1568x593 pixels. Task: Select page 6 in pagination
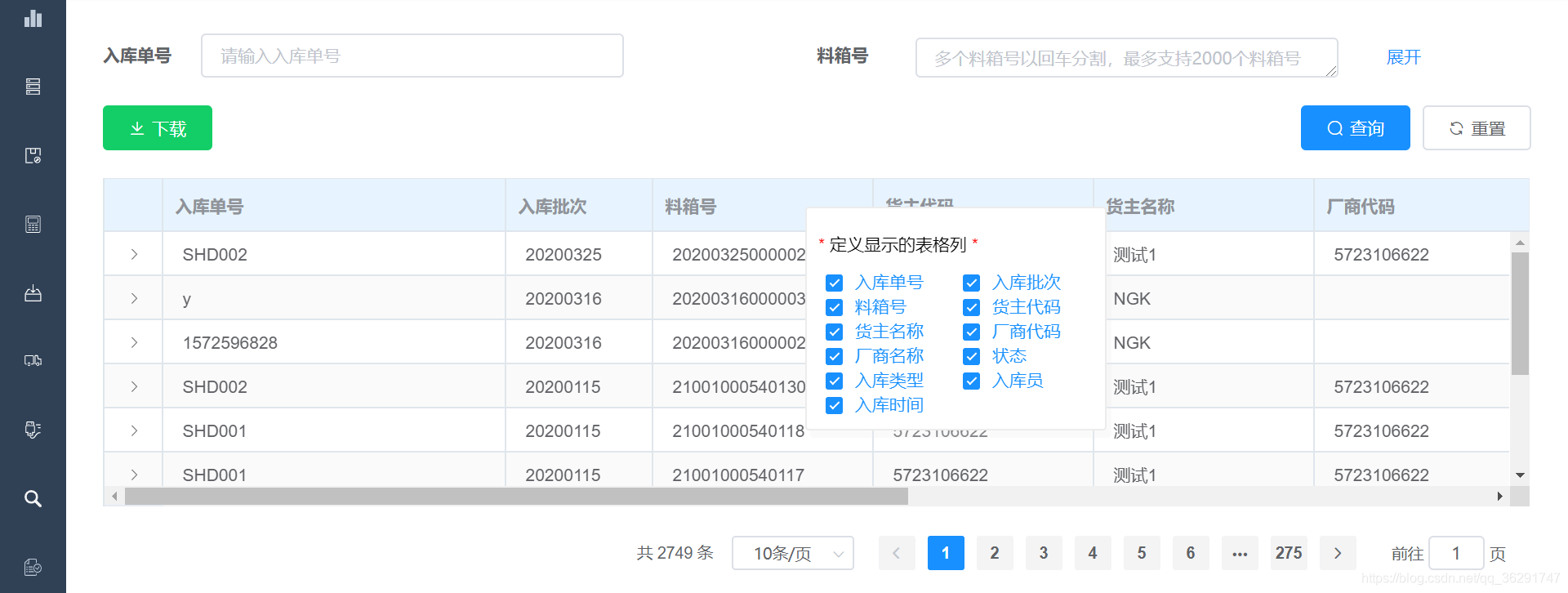pos(1191,553)
